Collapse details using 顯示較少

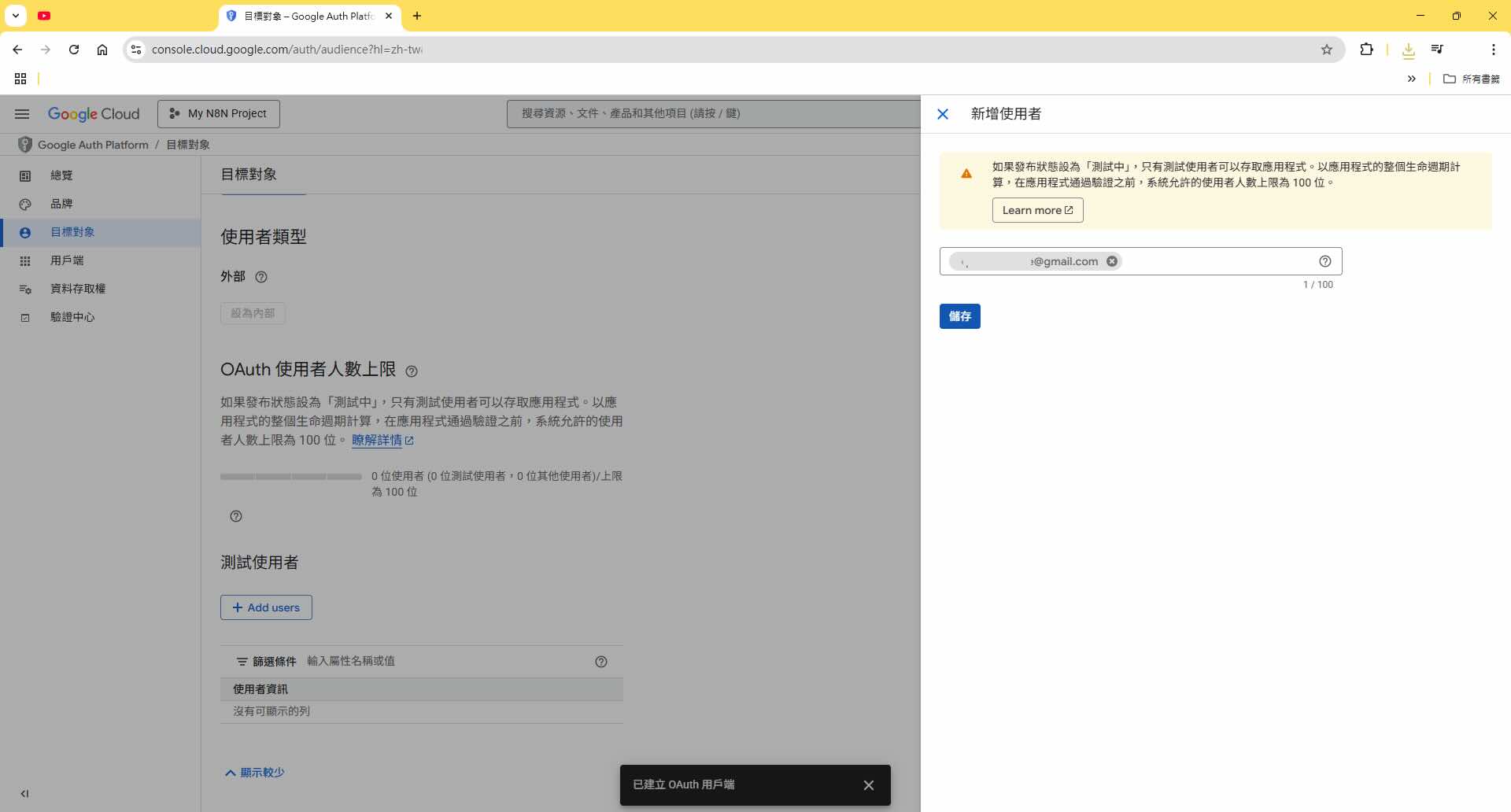click(x=253, y=773)
